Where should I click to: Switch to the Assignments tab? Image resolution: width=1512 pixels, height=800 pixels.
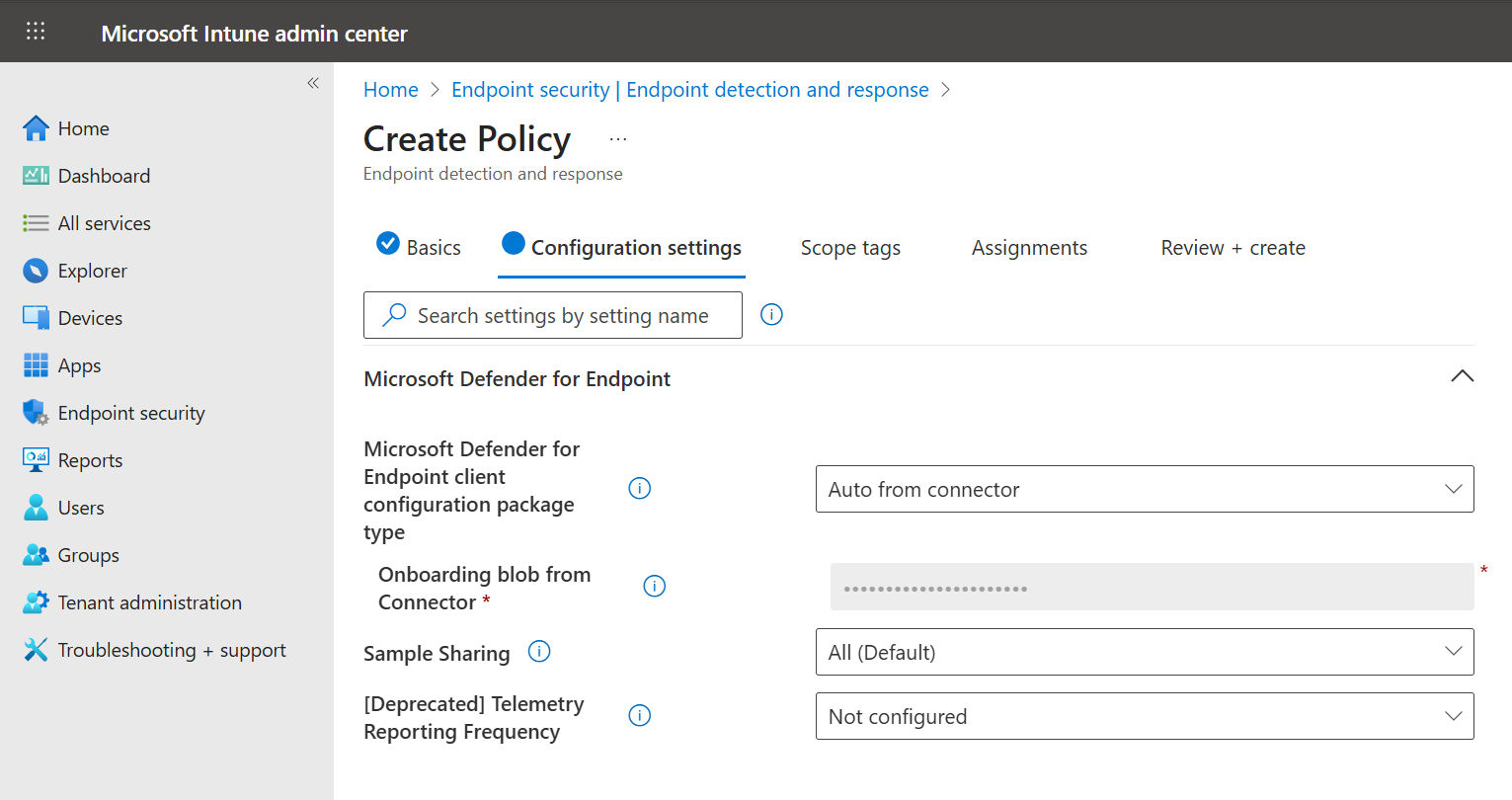tap(1029, 248)
